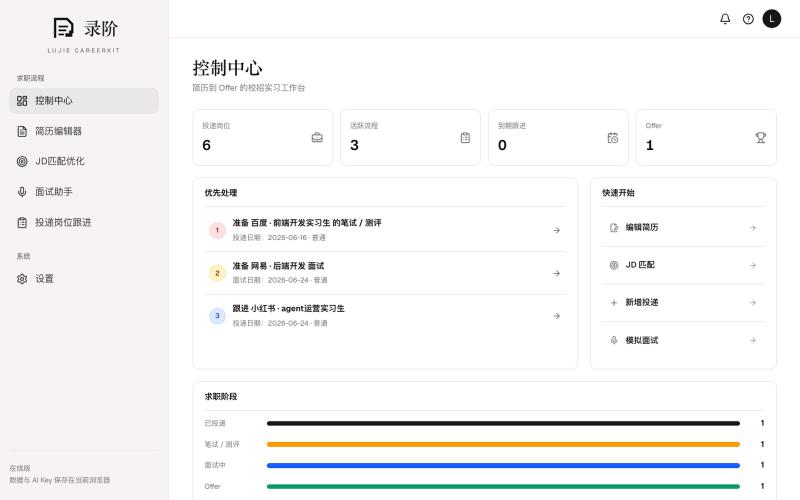Click the 设置 gear icon

coord(22,279)
